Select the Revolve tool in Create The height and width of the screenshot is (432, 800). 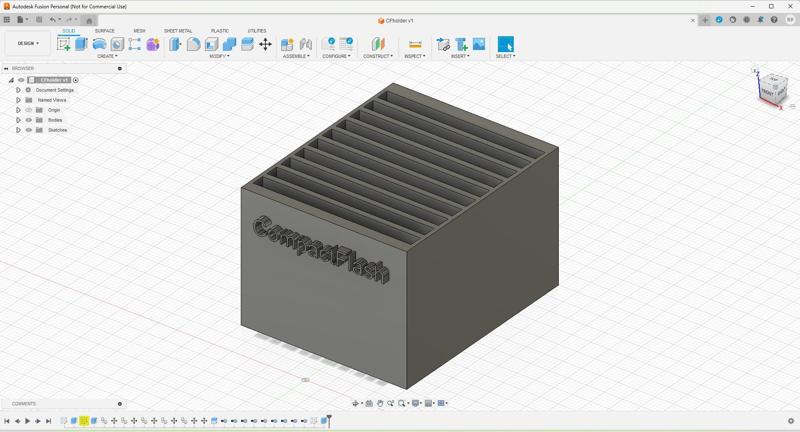[99, 44]
